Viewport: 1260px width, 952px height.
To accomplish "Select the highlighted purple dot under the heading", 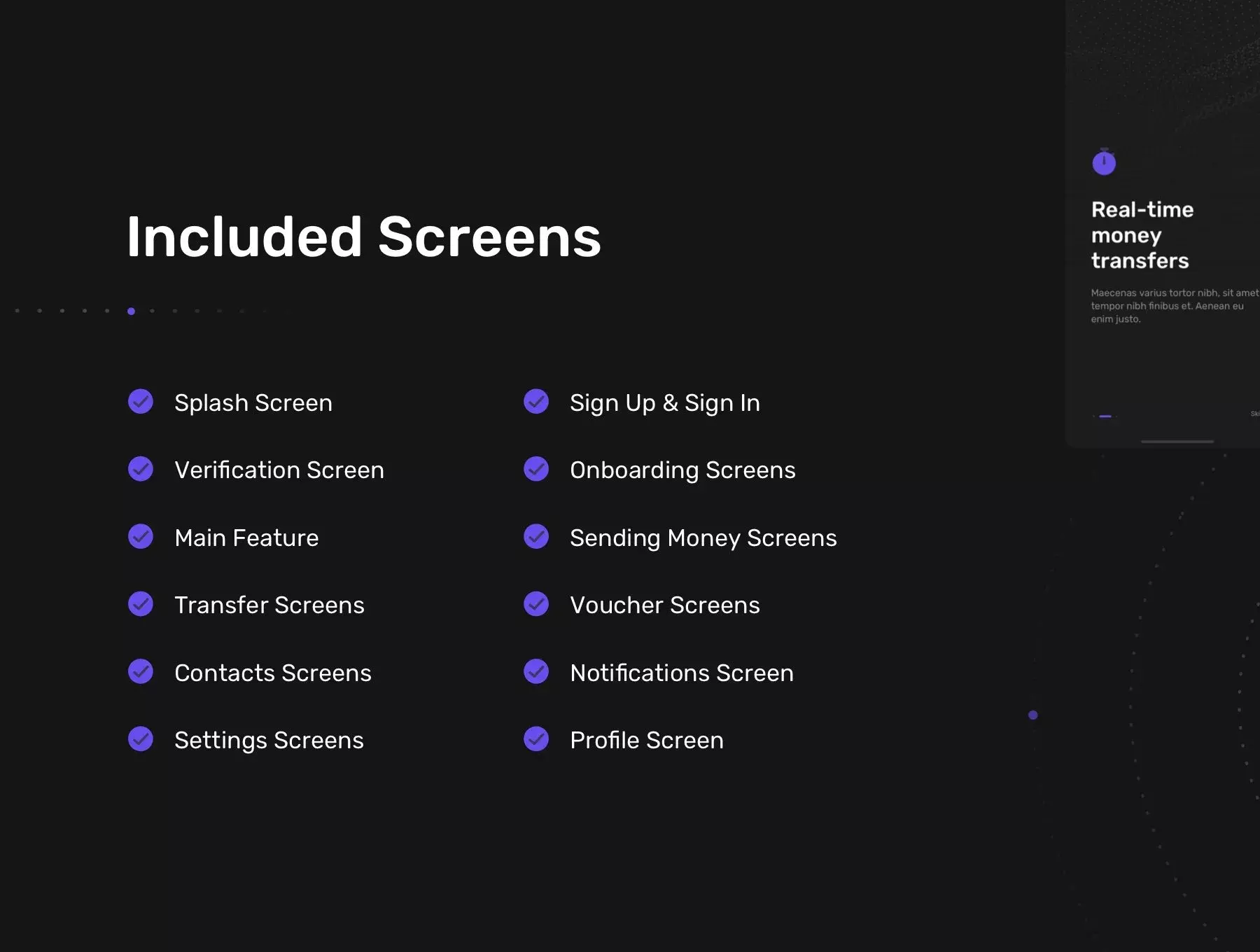I will pyautogui.click(x=131, y=311).
